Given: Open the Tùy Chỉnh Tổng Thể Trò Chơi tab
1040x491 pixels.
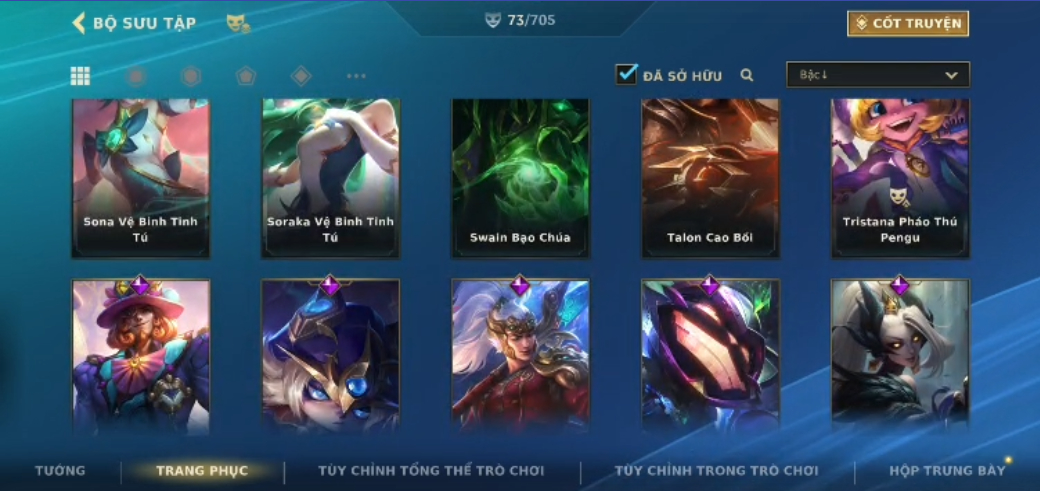Looking at the screenshot, I should click(431, 470).
